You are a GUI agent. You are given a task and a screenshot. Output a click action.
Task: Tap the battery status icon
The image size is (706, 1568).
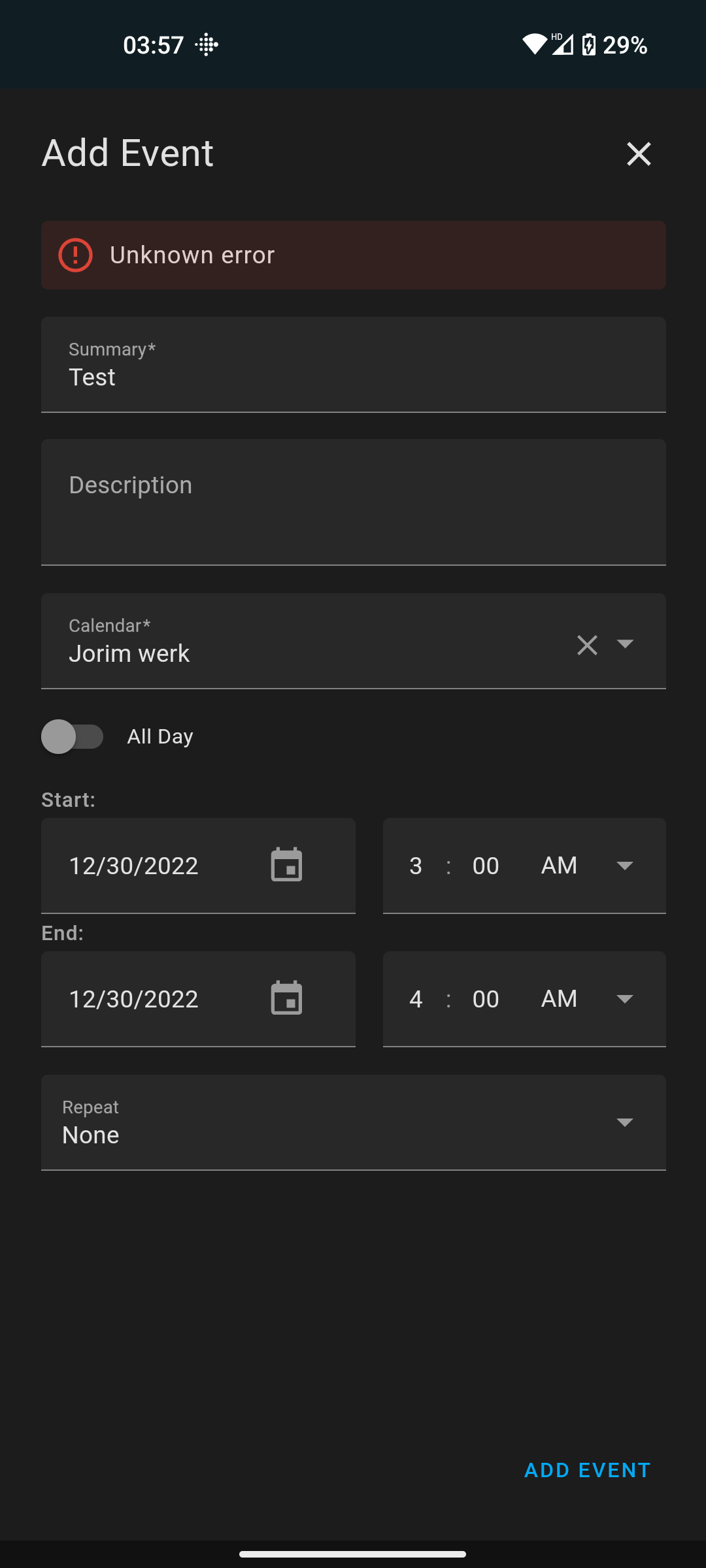click(589, 44)
